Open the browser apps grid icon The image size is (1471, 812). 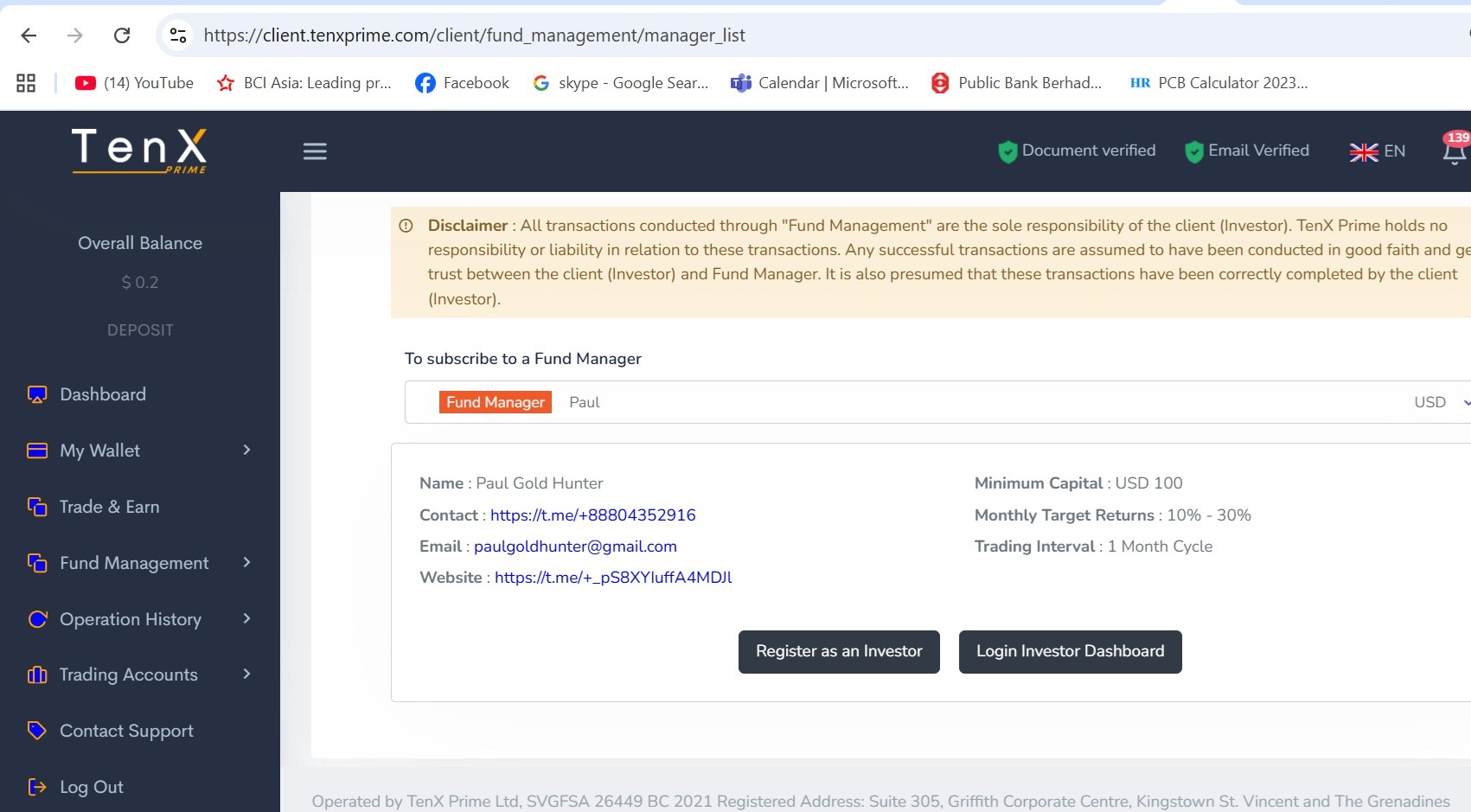tap(26, 83)
